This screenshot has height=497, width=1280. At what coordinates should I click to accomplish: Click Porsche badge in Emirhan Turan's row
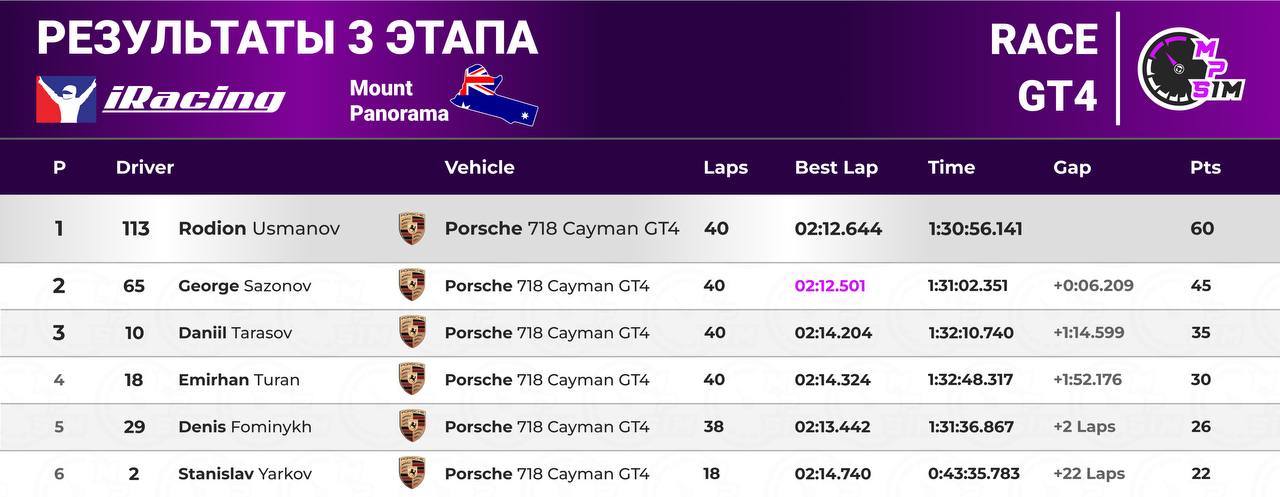[411, 379]
